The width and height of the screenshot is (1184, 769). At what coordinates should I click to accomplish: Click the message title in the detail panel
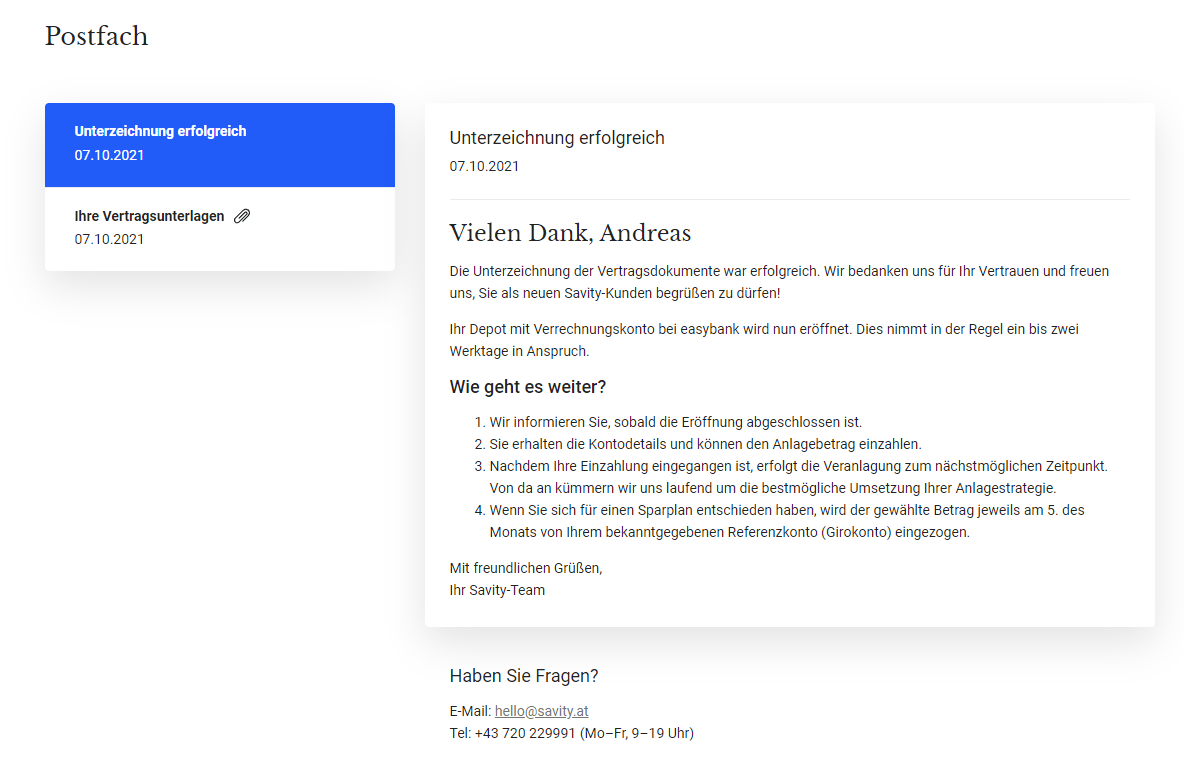click(557, 138)
